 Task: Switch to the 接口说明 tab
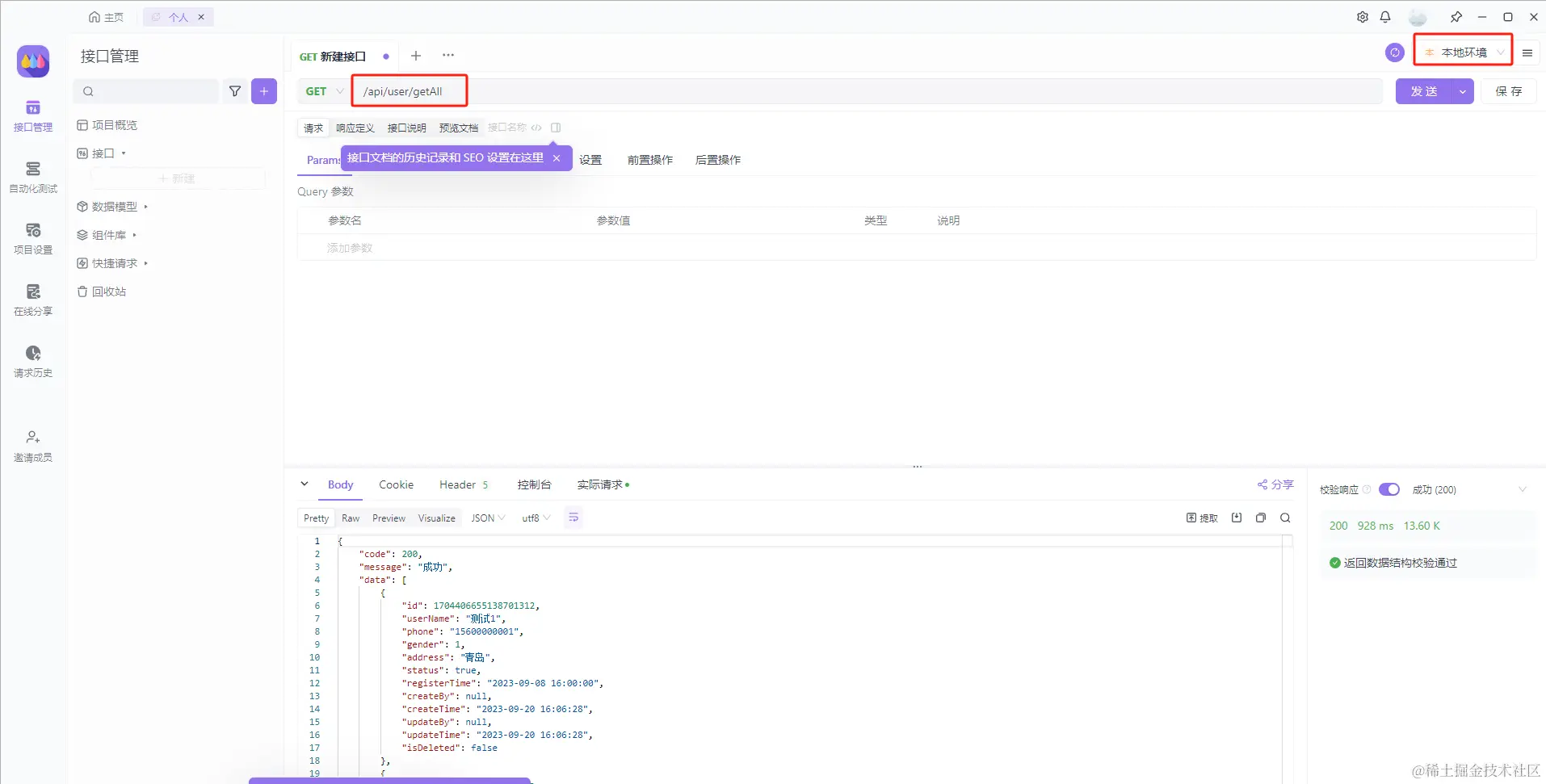(407, 128)
